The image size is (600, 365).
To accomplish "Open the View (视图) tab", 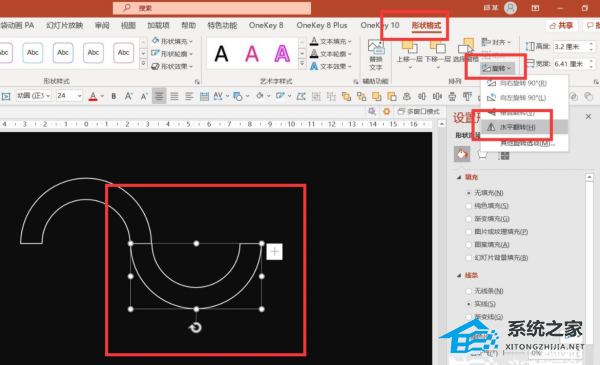I will point(128,26).
